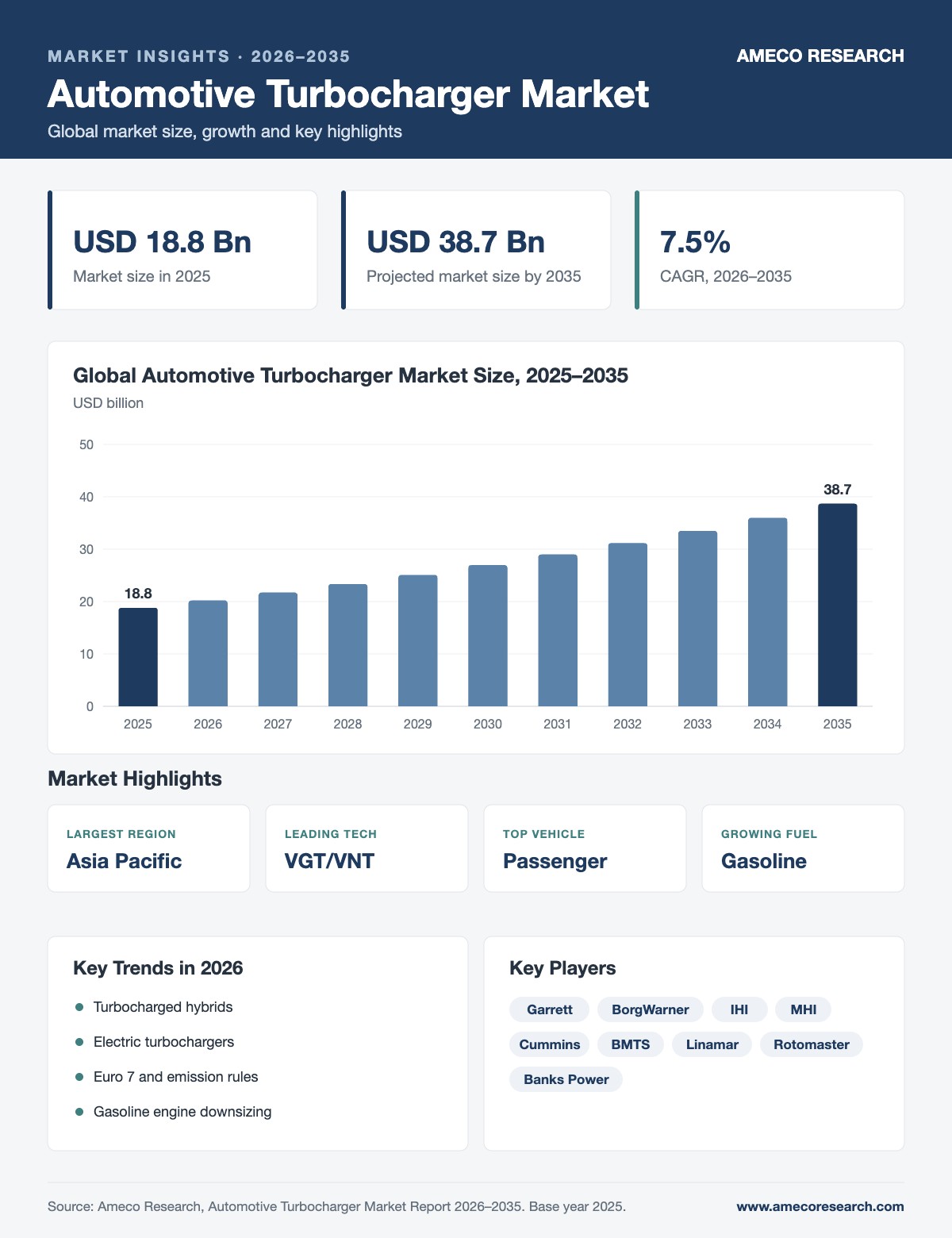Screen dimensions: 952x1238
Task: Open the www.amecoresearch.com link
Action: tap(820, 1206)
